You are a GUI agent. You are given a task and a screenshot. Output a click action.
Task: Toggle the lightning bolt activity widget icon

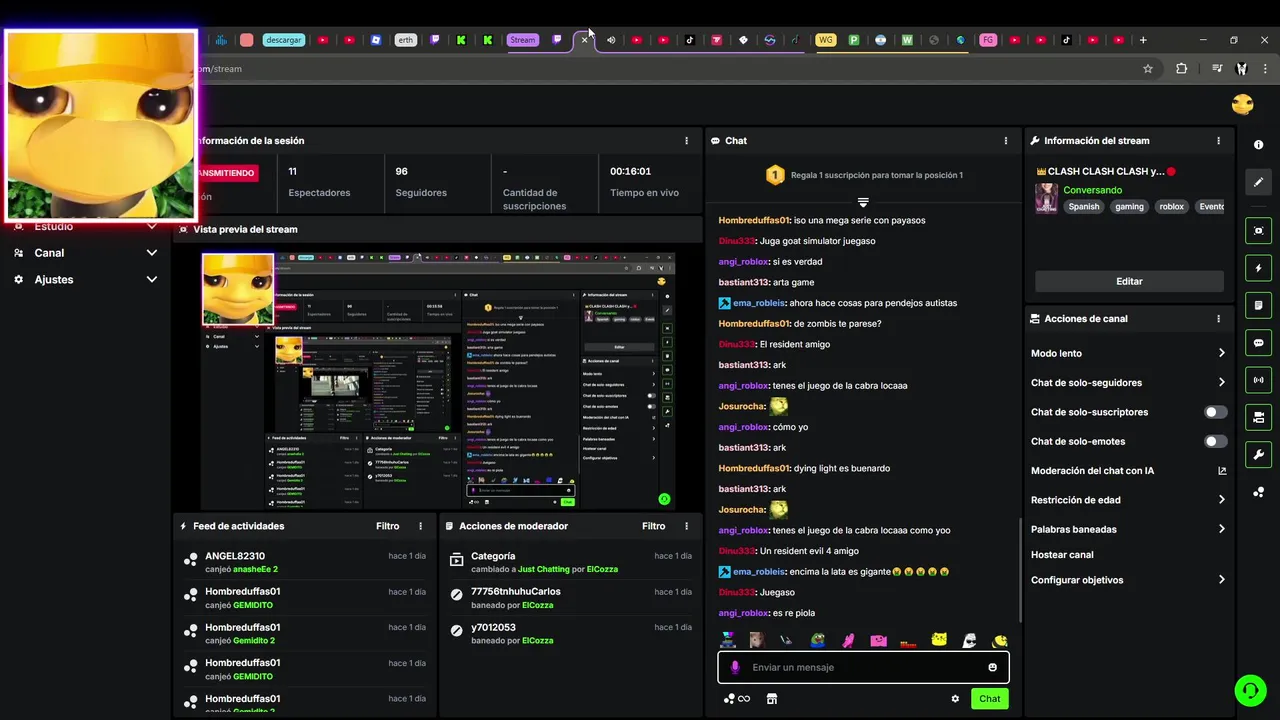(x=1258, y=268)
